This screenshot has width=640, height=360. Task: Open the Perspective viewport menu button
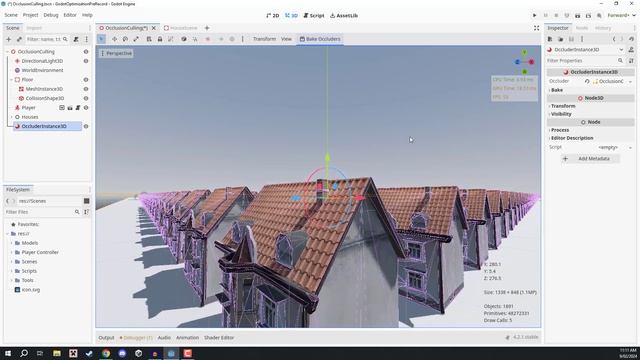click(117, 53)
